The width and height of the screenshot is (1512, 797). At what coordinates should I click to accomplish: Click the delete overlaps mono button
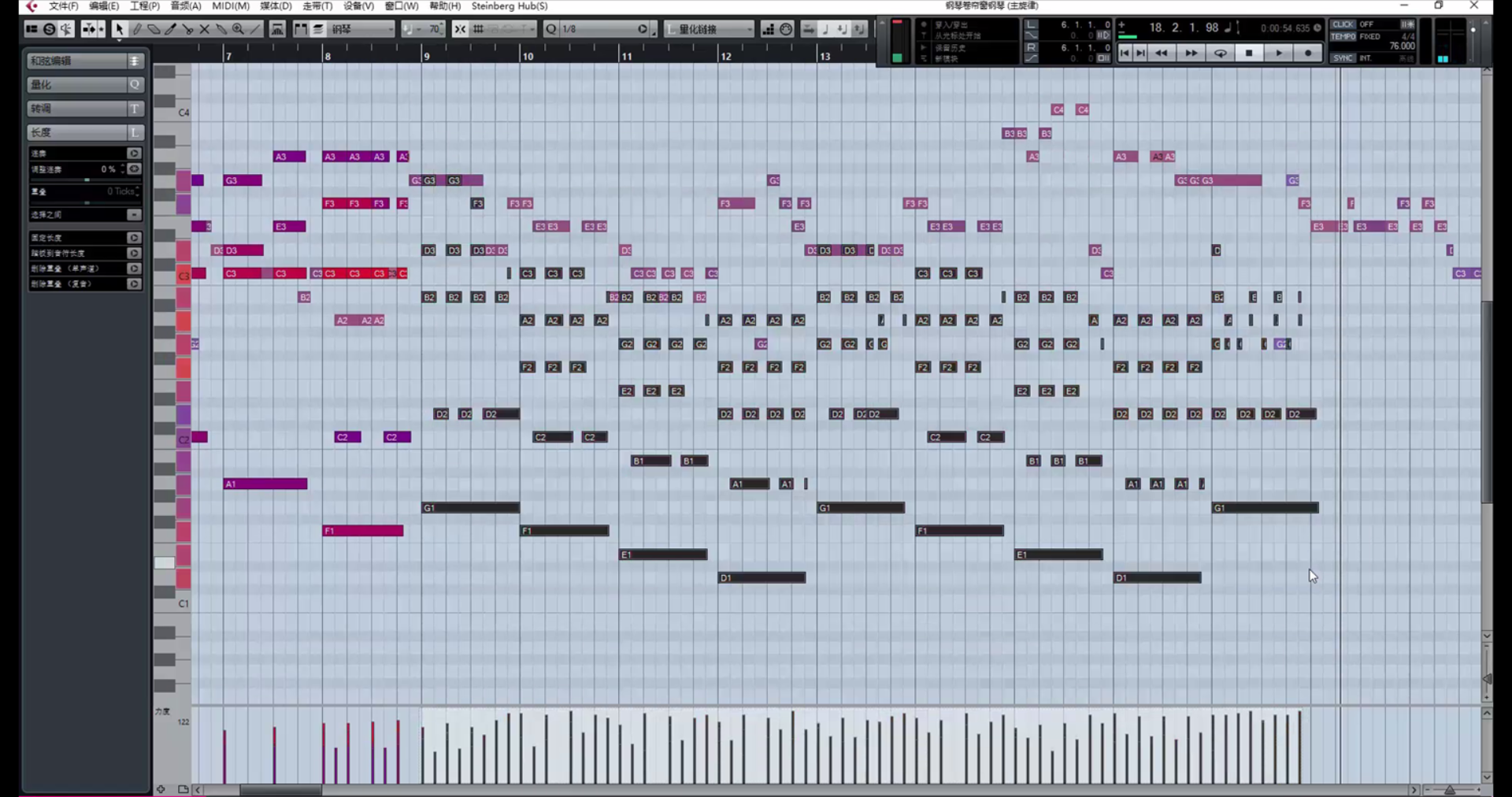pyautogui.click(x=134, y=269)
